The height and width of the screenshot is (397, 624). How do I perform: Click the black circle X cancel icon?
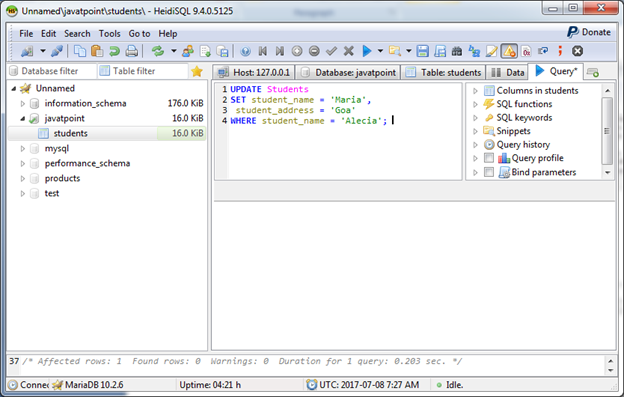tap(577, 51)
